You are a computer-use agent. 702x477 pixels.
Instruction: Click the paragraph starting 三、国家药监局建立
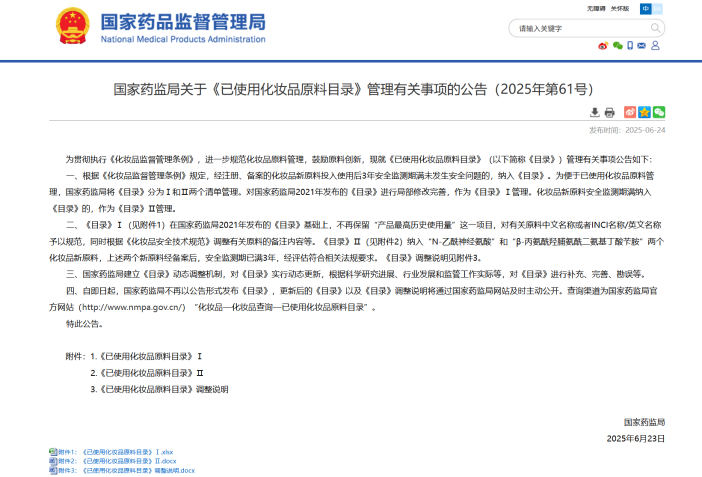(x=356, y=274)
